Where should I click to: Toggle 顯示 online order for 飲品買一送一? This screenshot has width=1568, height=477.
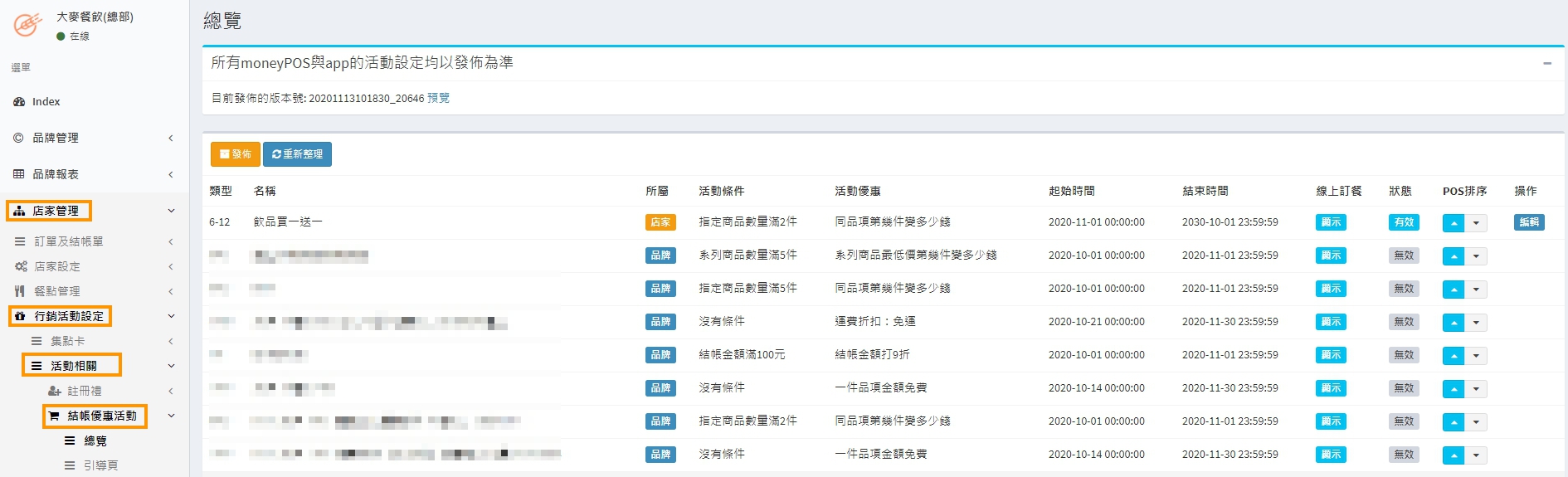[1330, 222]
